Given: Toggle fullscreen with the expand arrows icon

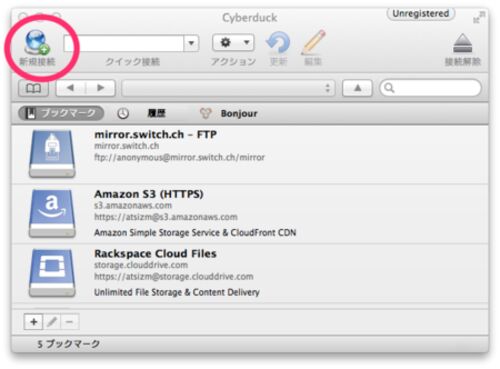Looking at the screenshot, I should point(479,17).
